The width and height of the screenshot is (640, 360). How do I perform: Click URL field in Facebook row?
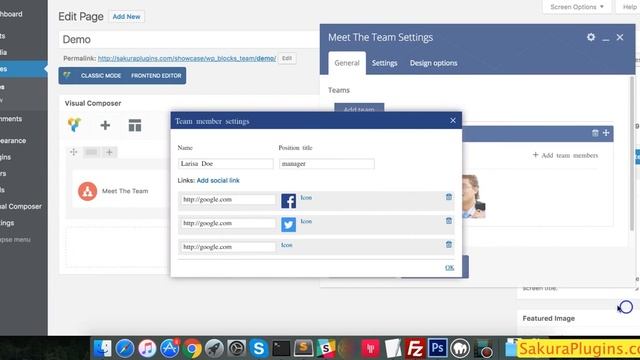coord(228,200)
